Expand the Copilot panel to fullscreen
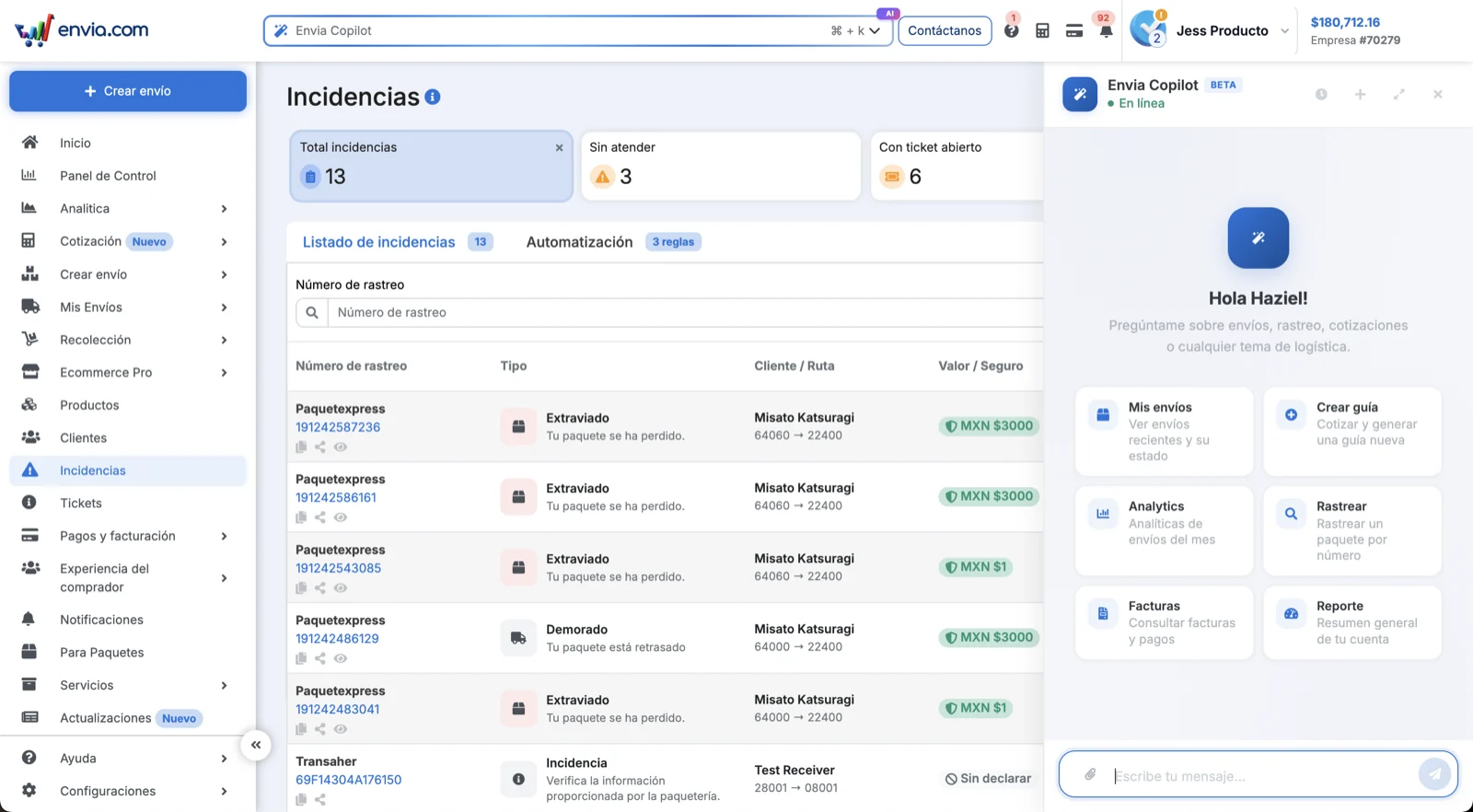Viewport: 1473px width, 812px height. coord(1399,94)
